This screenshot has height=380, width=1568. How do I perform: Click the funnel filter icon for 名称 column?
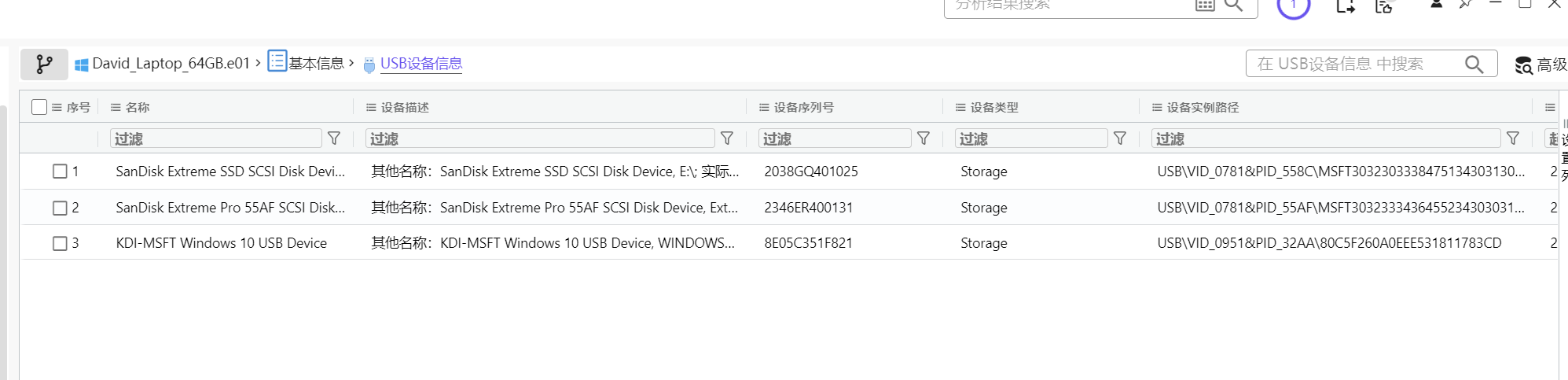coord(334,138)
